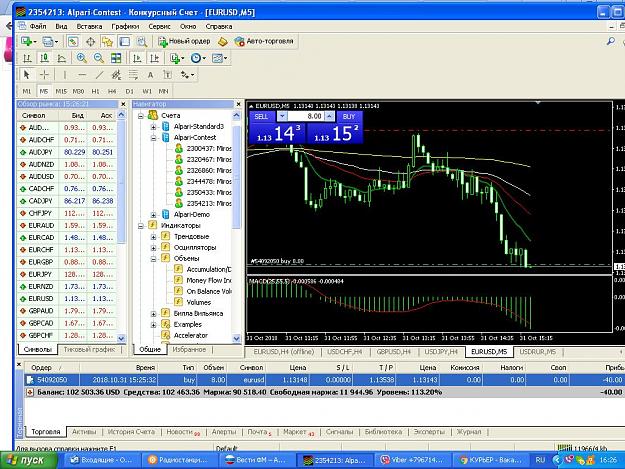Open История Счета terminal tab
The image size is (625, 469).
(x=131, y=432)
